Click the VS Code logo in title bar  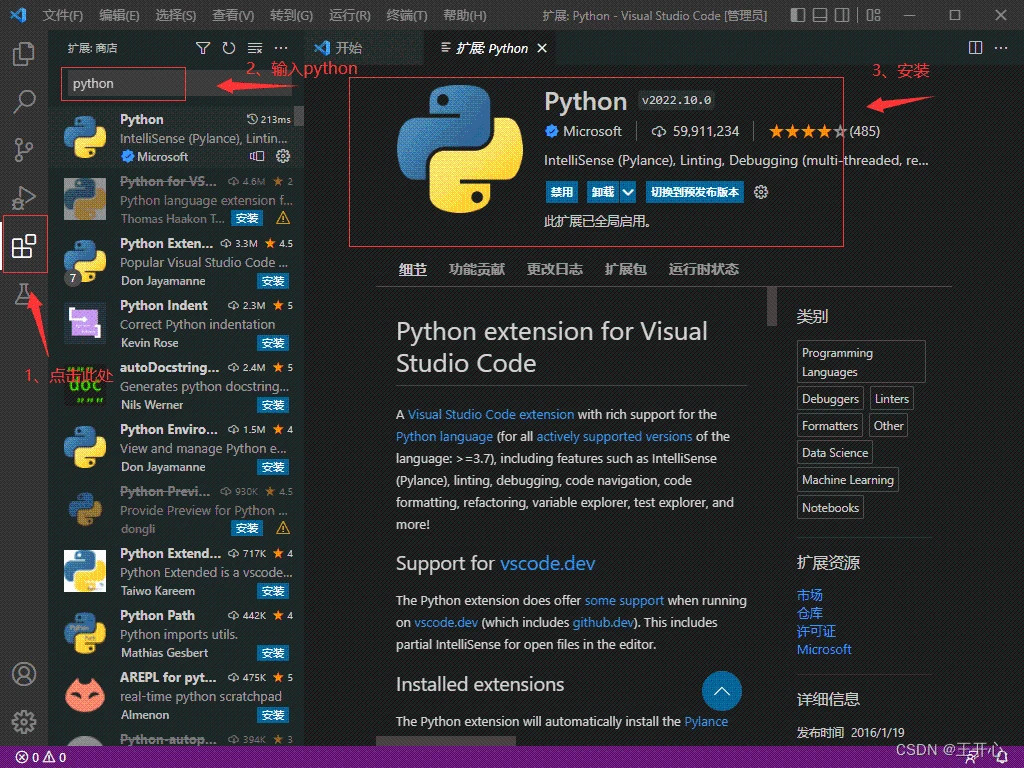coord(18,14)
